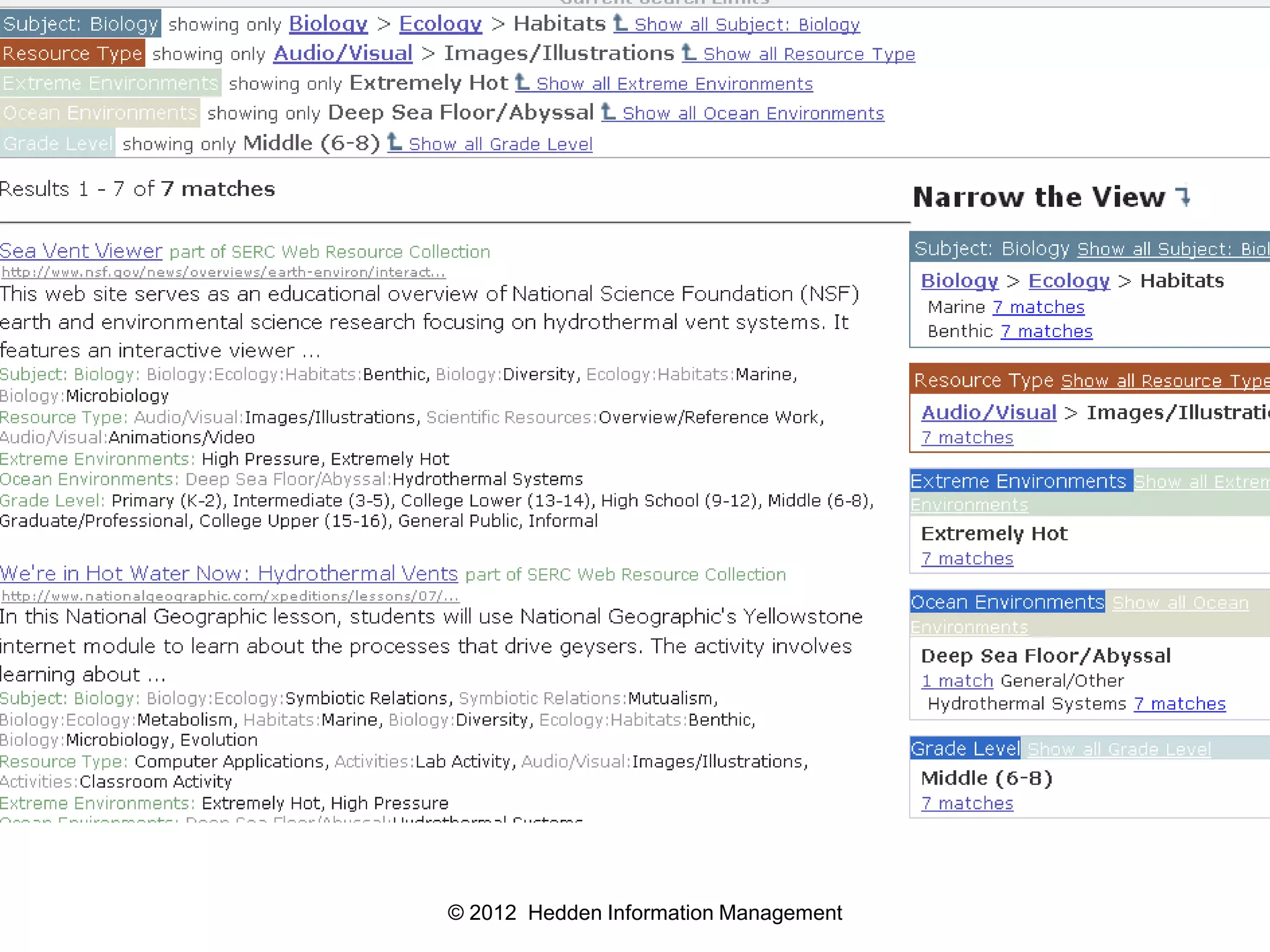Image resolution: width=1270 pixels, height=952 pixels.
Task: Click the up-arrow icon before Show all Extreme Environments
Action: 523,82
